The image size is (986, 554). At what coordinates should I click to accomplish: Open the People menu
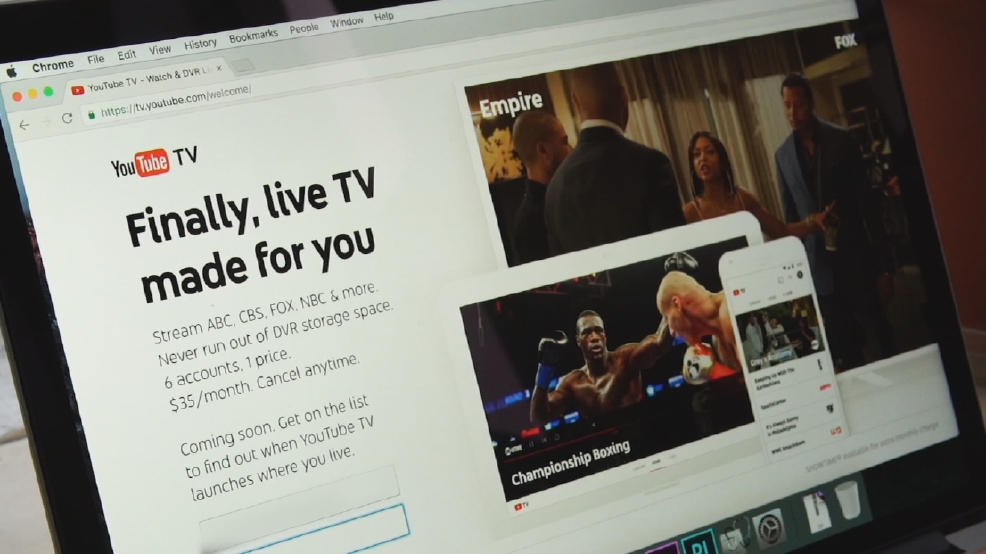tap(304, 28)
